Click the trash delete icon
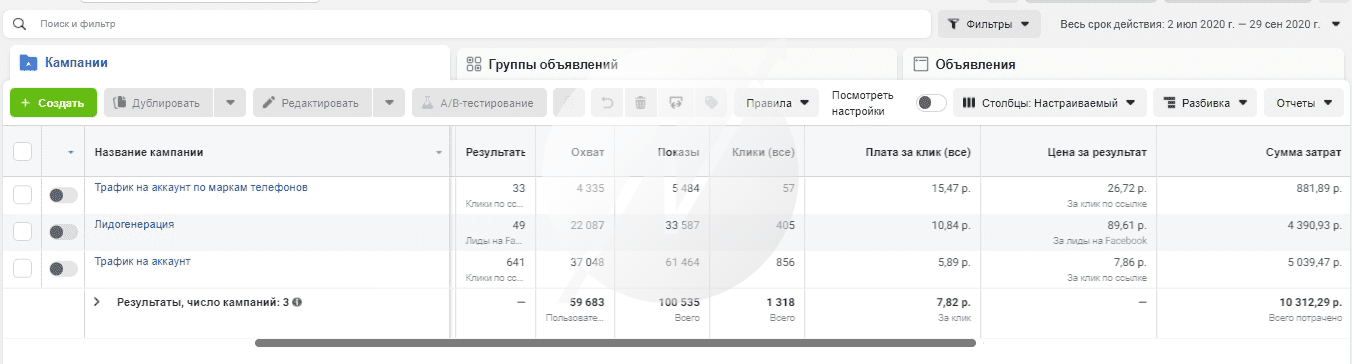Image resolution: width=1352 pixels, height=364 pixels. (641, 102)
